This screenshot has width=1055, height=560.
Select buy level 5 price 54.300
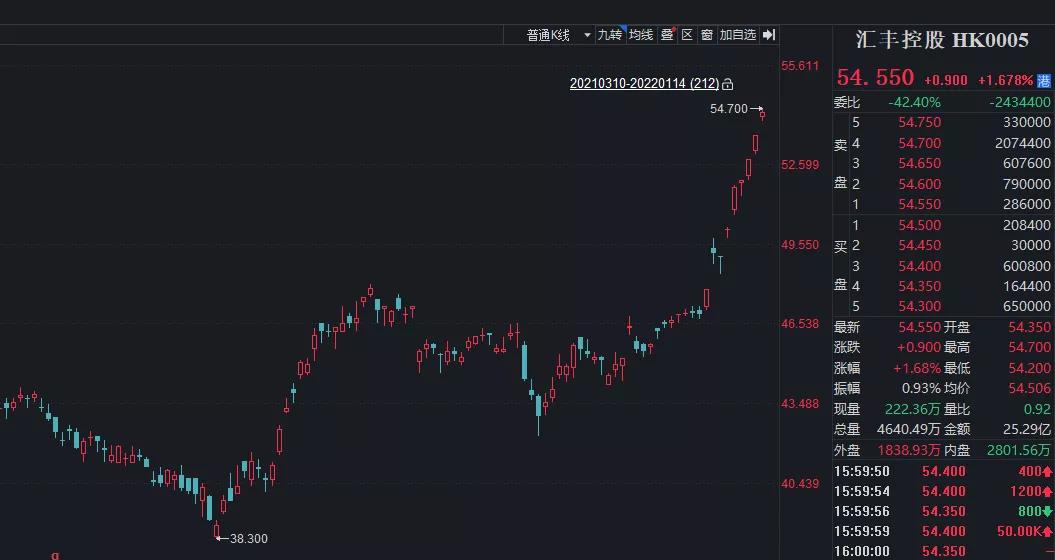pos(919,306)
